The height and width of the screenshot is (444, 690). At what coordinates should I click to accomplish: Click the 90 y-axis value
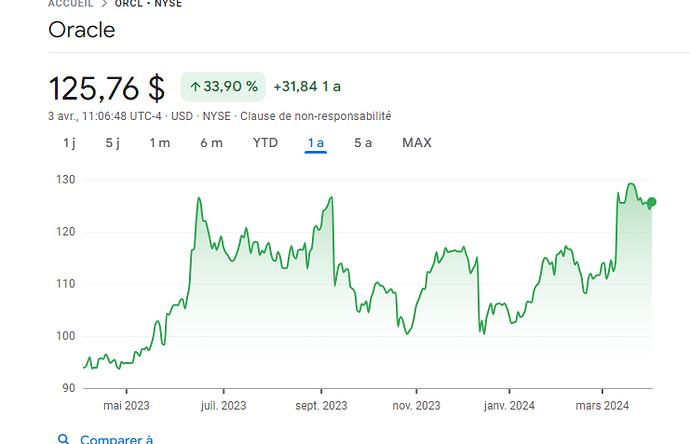68,388
